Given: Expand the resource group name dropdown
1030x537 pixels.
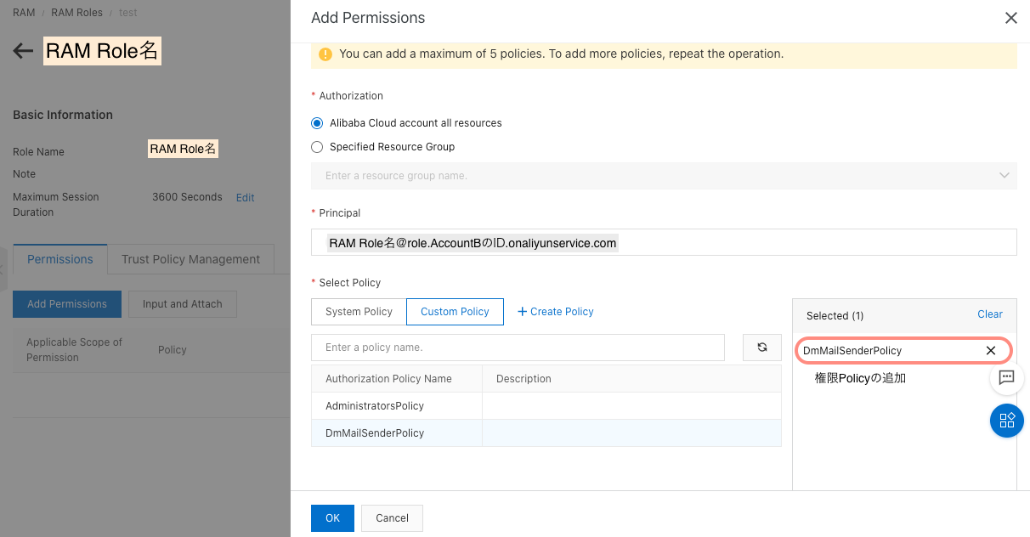Looking at the screenshot, I should click(x=1004, y=176).
